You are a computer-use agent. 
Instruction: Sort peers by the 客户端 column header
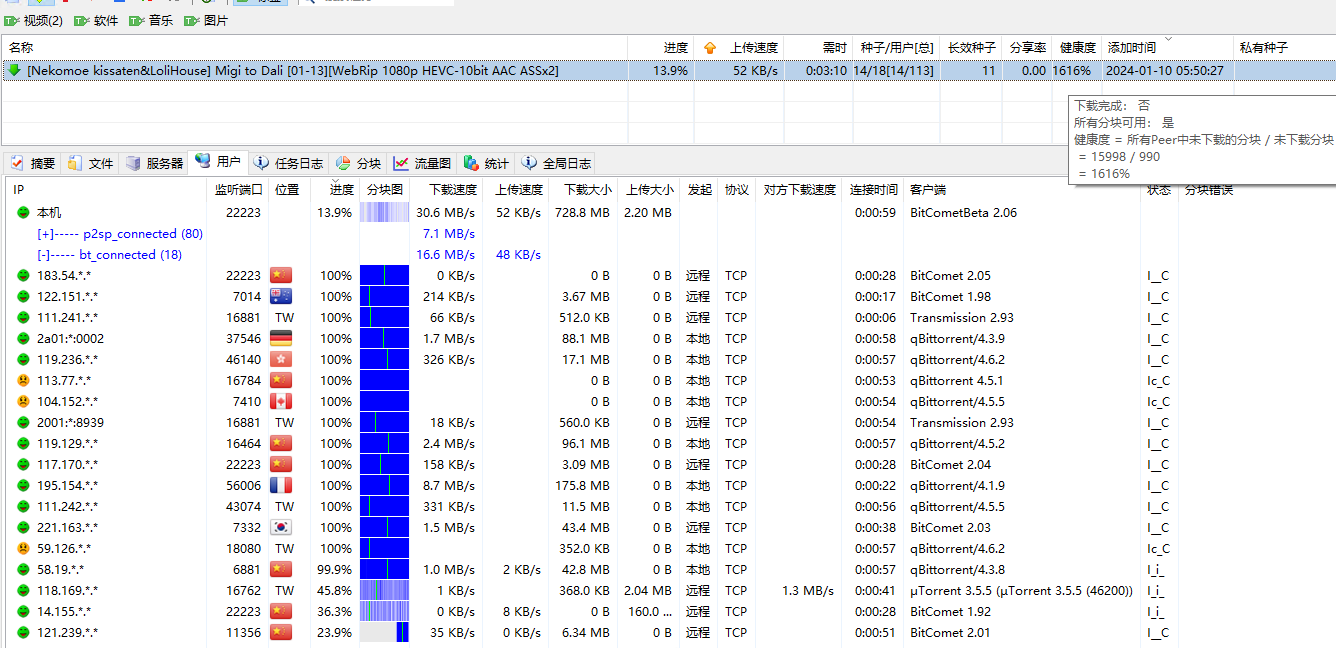(1022, 189)
